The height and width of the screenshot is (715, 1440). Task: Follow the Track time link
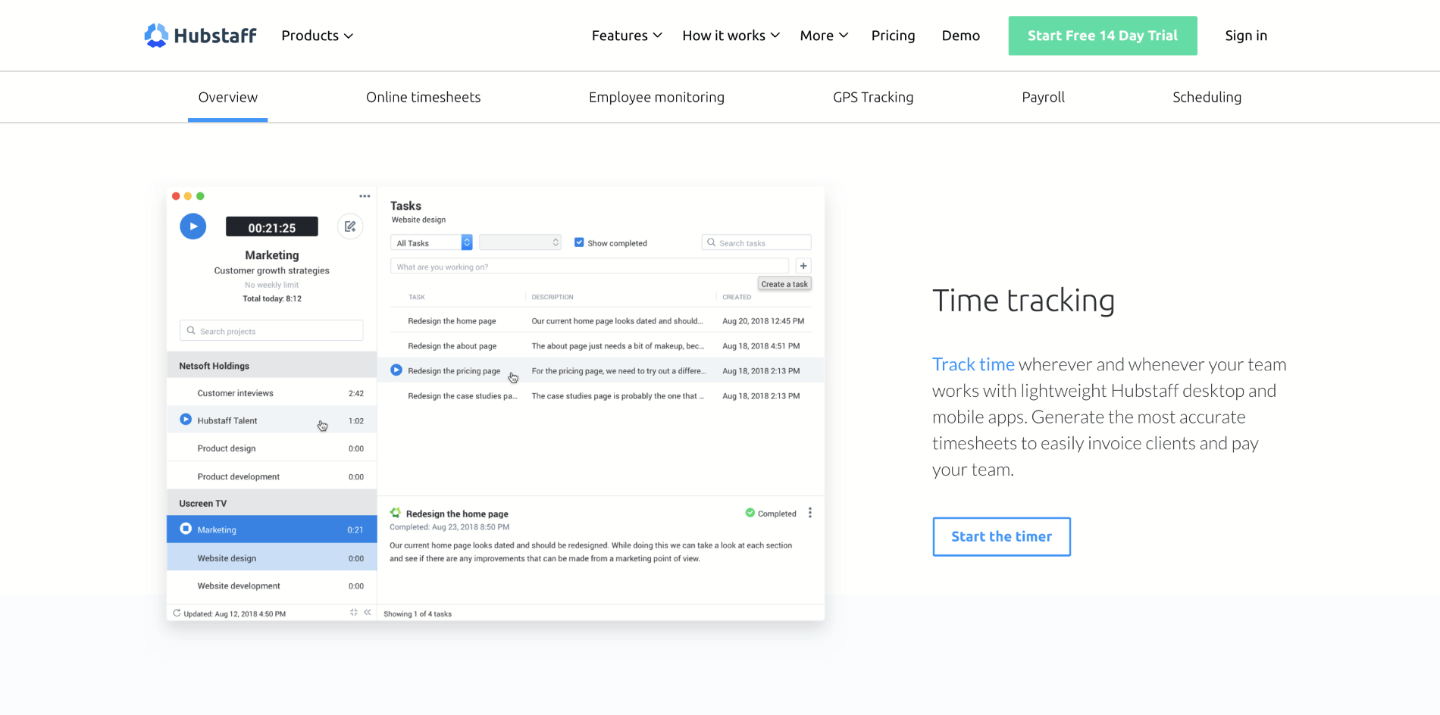pos(973,364)
